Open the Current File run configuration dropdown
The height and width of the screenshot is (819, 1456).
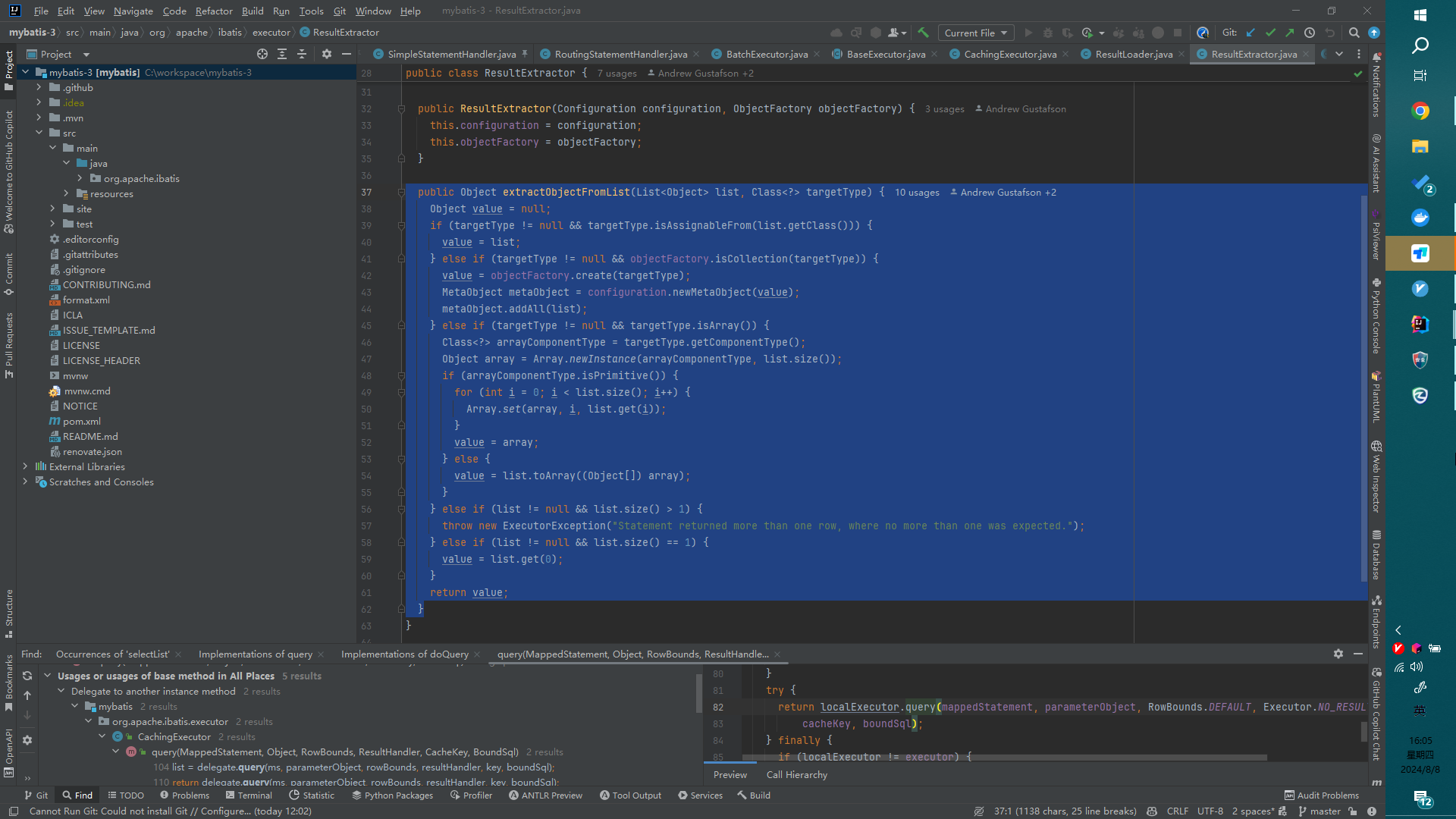click(975, 33)
